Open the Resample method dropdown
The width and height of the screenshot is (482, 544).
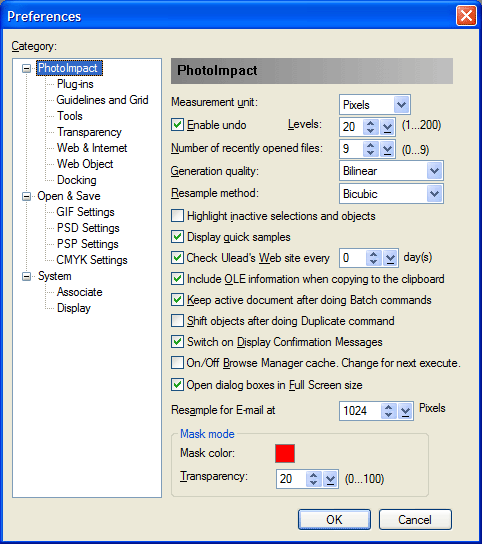(x=434, y=194)
